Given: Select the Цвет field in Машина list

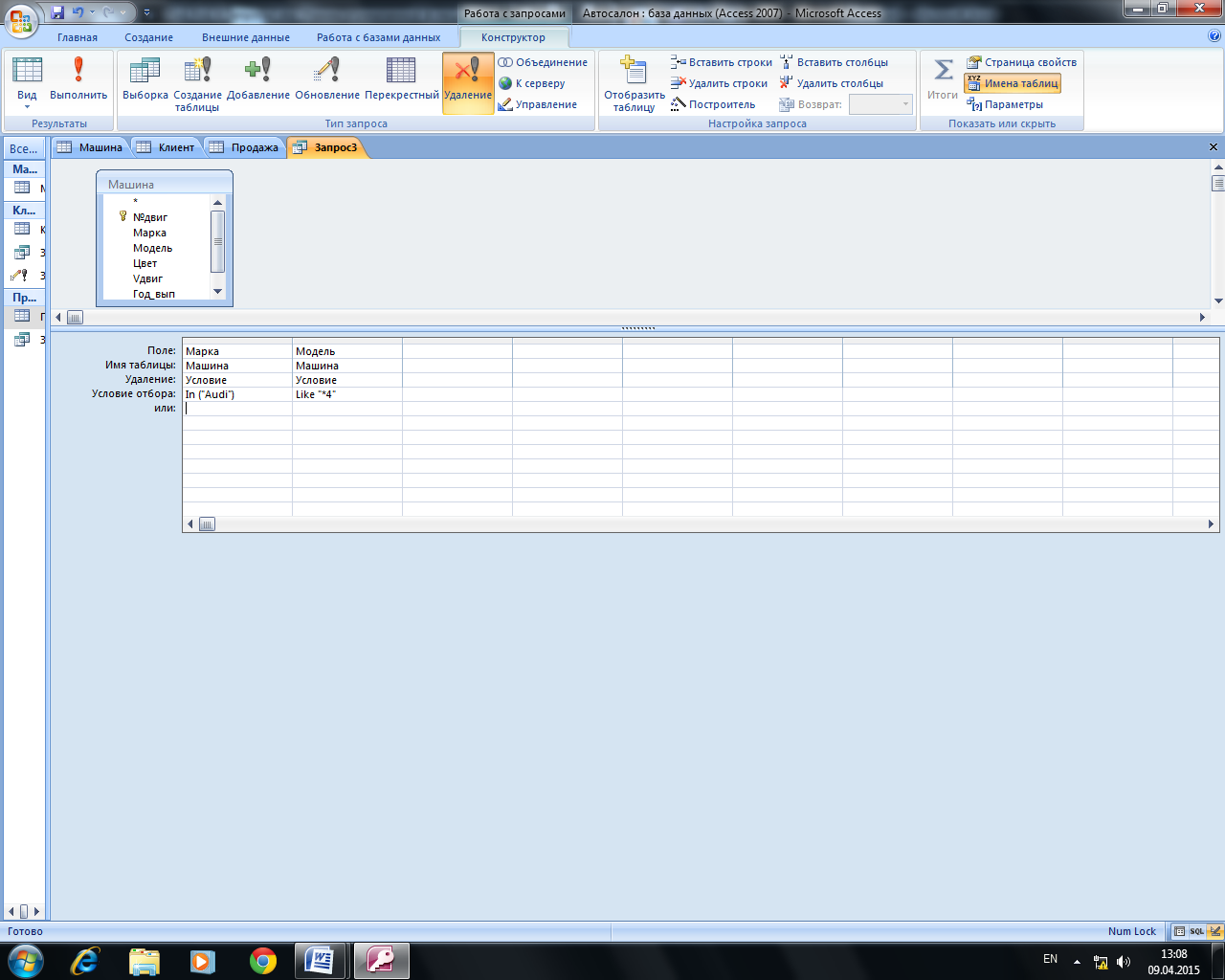Looking at the screenshot, I should coord(145,263).
